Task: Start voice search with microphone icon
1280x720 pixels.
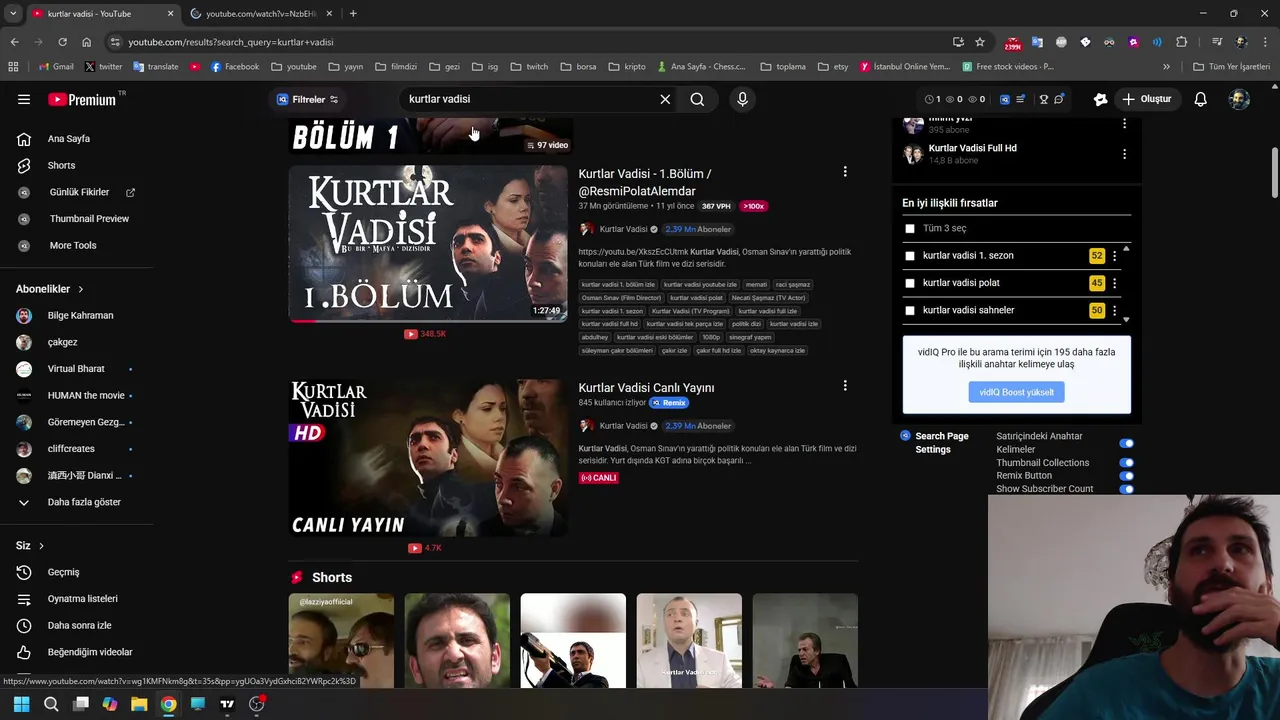Action: 742,99
